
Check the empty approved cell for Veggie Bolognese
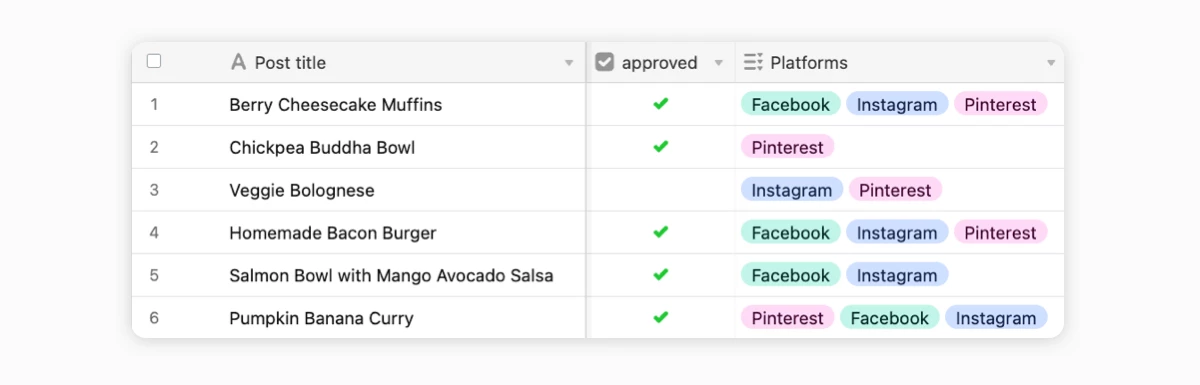point(660,190)
